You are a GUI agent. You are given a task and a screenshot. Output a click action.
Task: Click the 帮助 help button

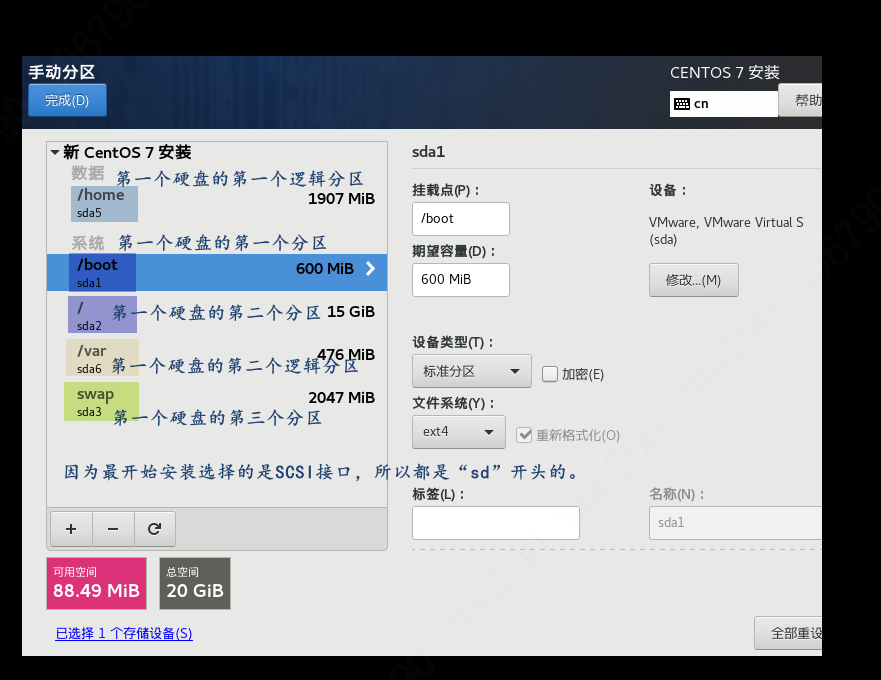click(x=801, y=101)
